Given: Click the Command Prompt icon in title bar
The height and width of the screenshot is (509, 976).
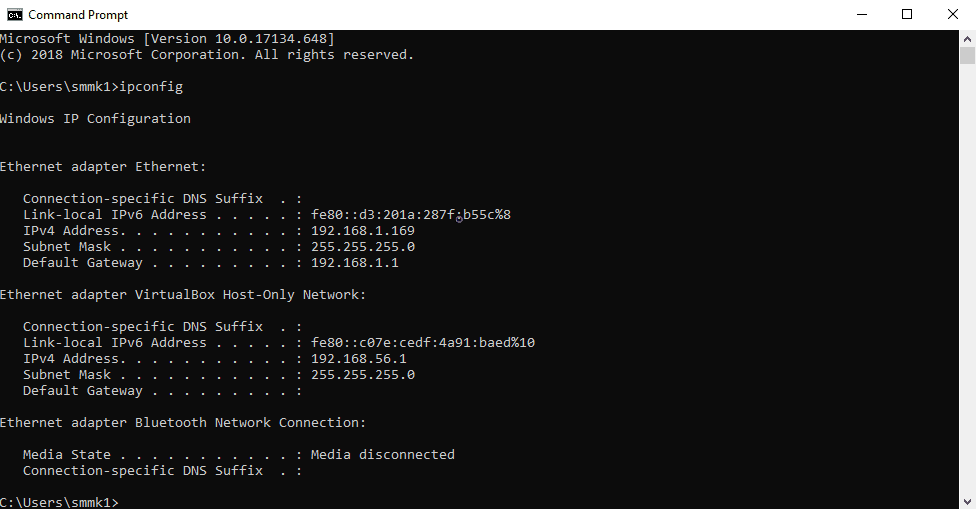Looking at the screenshot, I should click(x=14, y=14).
